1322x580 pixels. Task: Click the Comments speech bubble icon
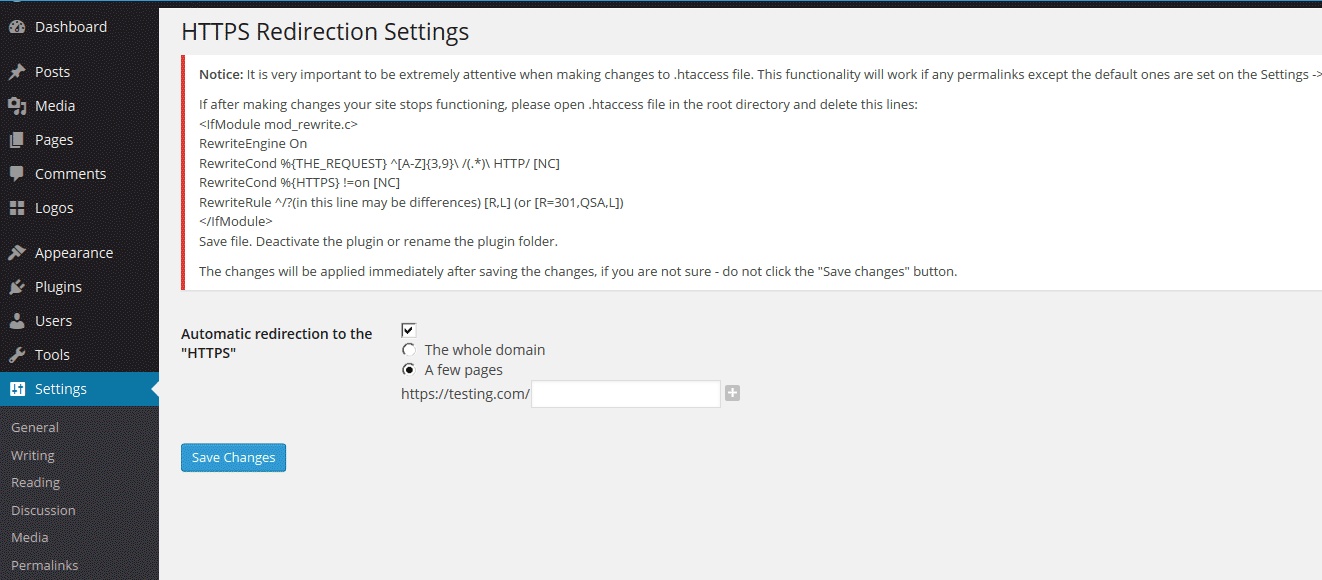(17, 174)
